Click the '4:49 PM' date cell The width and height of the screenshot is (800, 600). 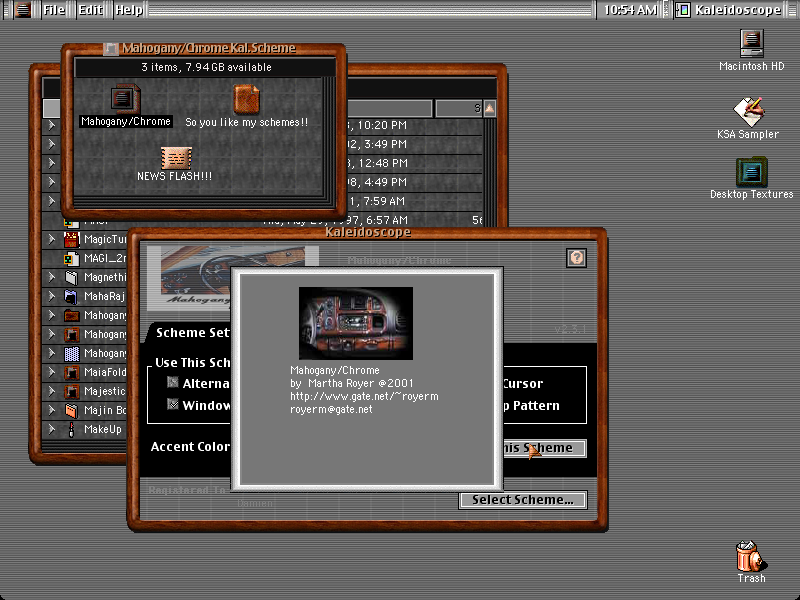point(379,182)
